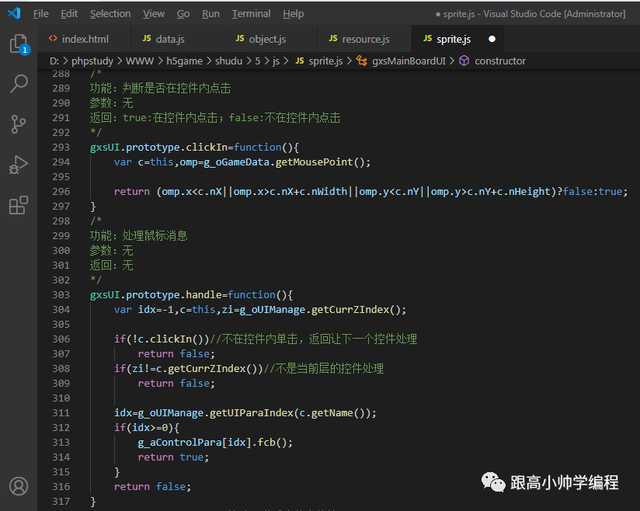This screenshot has width=640, height=511.
Task: Open the Source Control view
Action: click(x=19, y=124)
